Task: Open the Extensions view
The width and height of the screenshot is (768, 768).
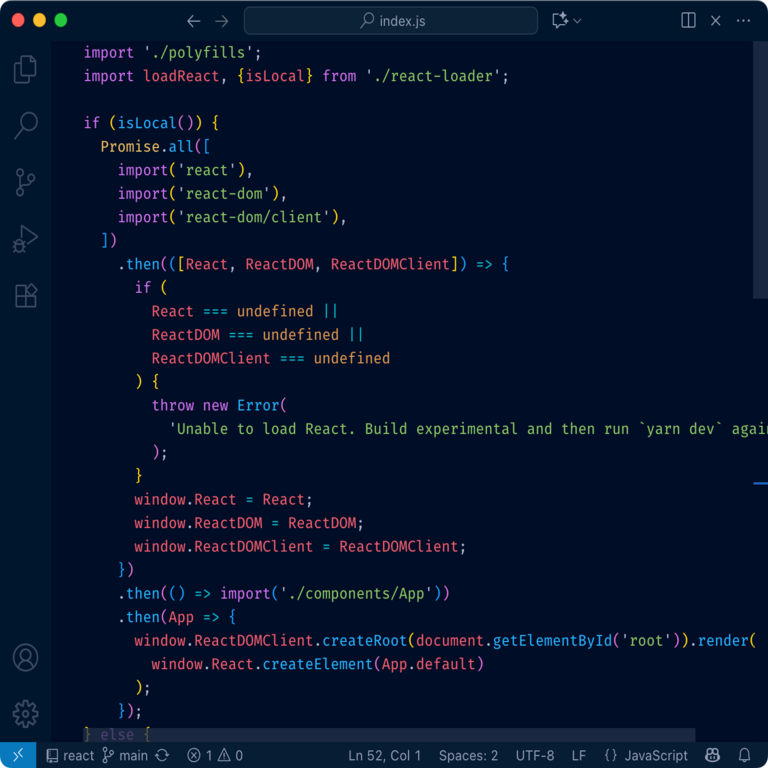Action: pos(26,295)
